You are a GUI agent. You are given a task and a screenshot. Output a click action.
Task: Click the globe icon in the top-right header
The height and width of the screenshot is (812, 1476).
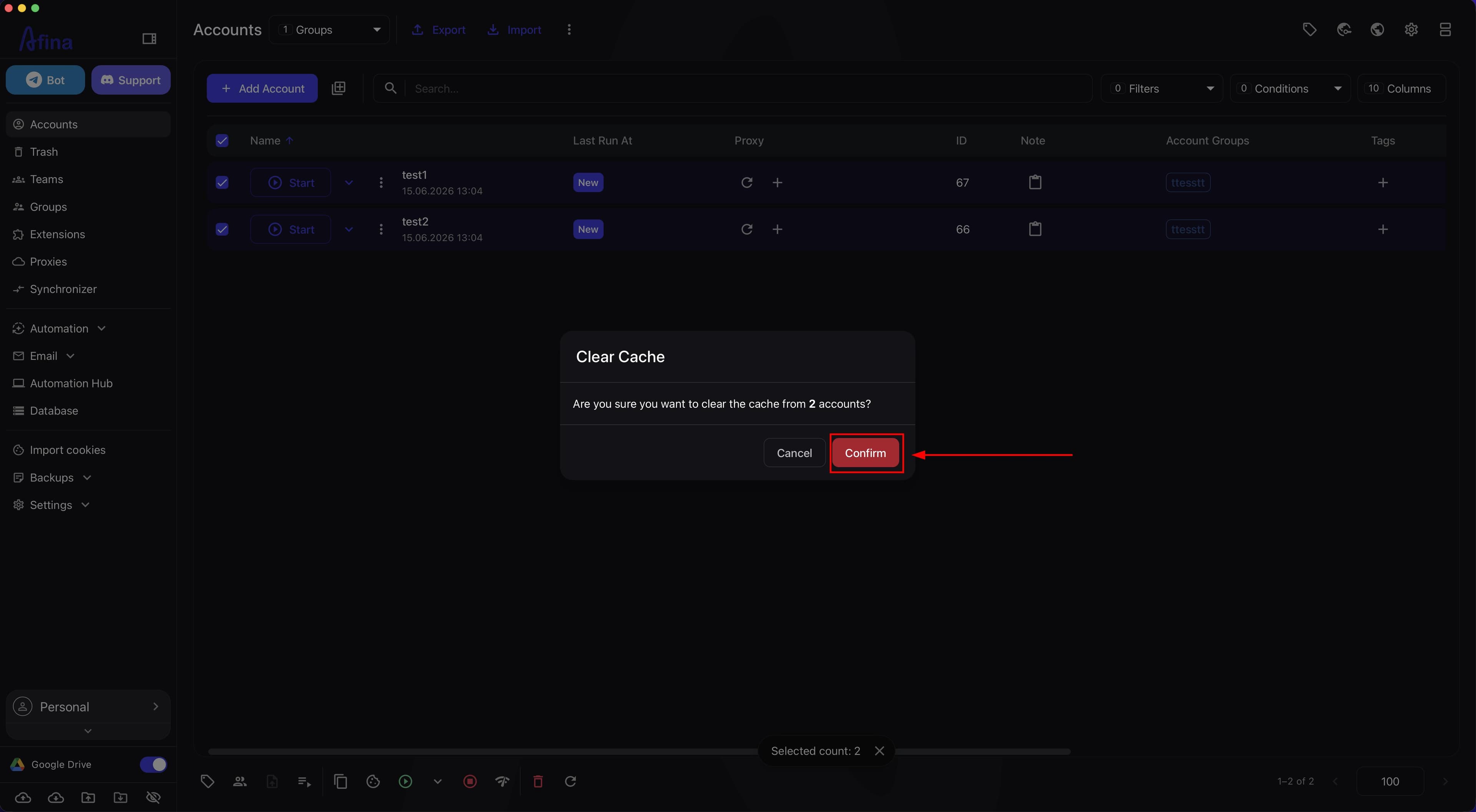(x=1378, y=29)
